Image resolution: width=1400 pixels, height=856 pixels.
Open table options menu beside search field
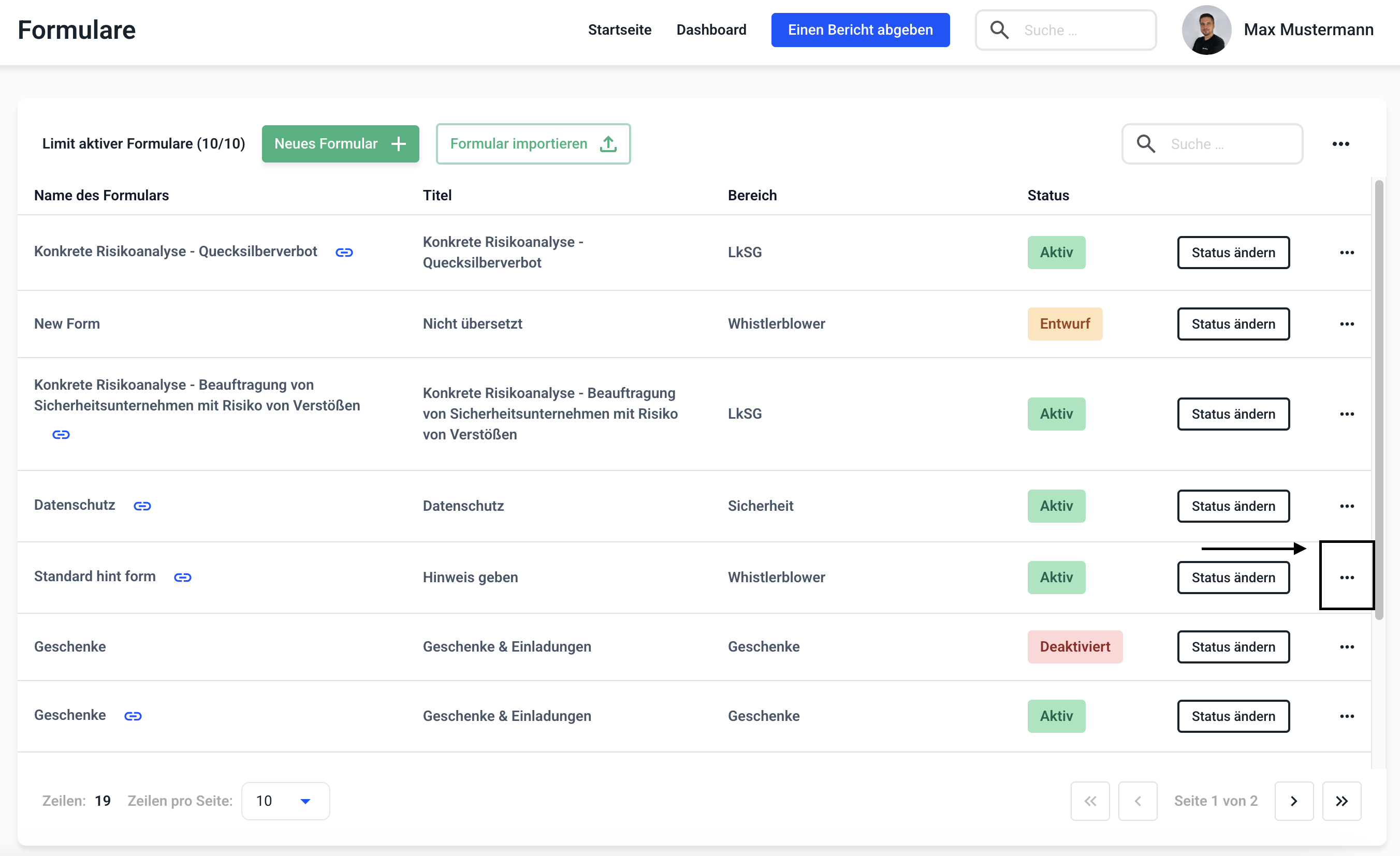point(1340,144)
